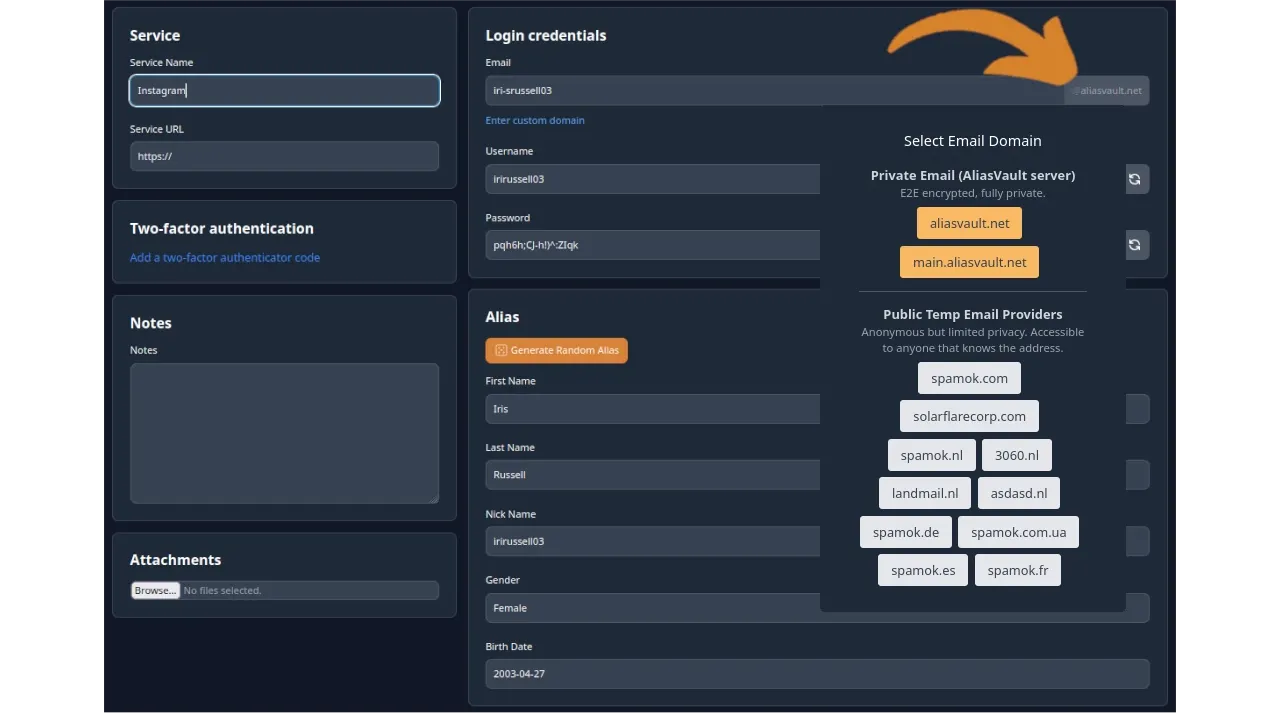Choose the main.aliasvault.net private domain
The width and height of the screenshot is (1280, 713).
pos(969,262)
